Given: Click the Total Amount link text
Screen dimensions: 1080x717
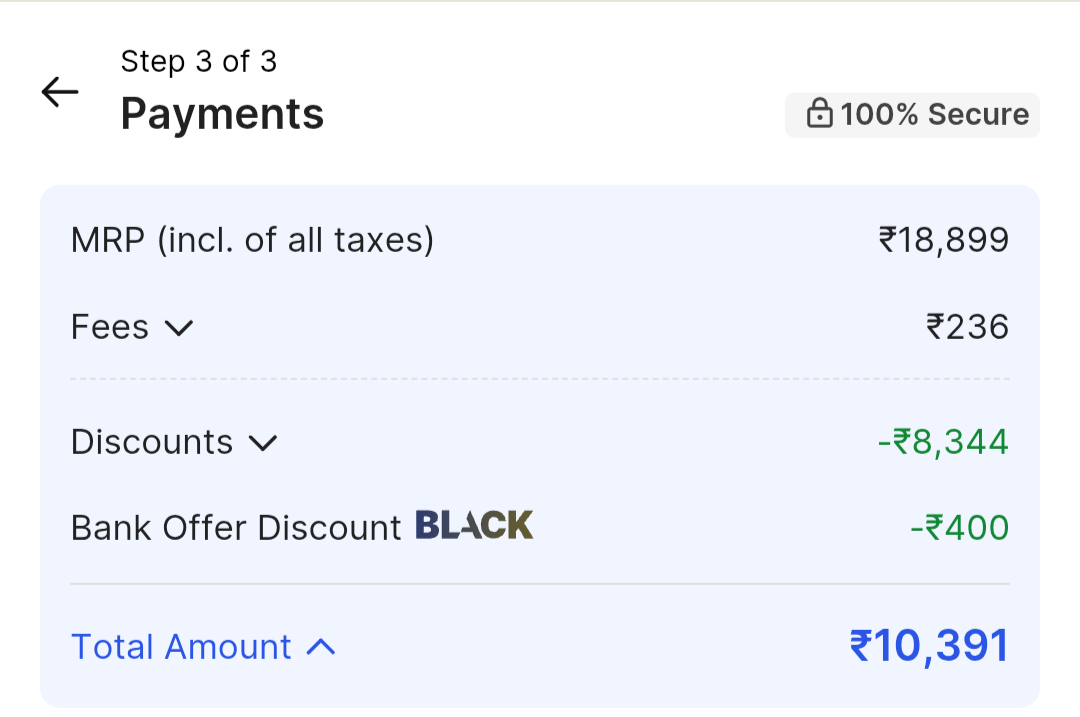Looking at the screenshot, I should click(181, 647).
